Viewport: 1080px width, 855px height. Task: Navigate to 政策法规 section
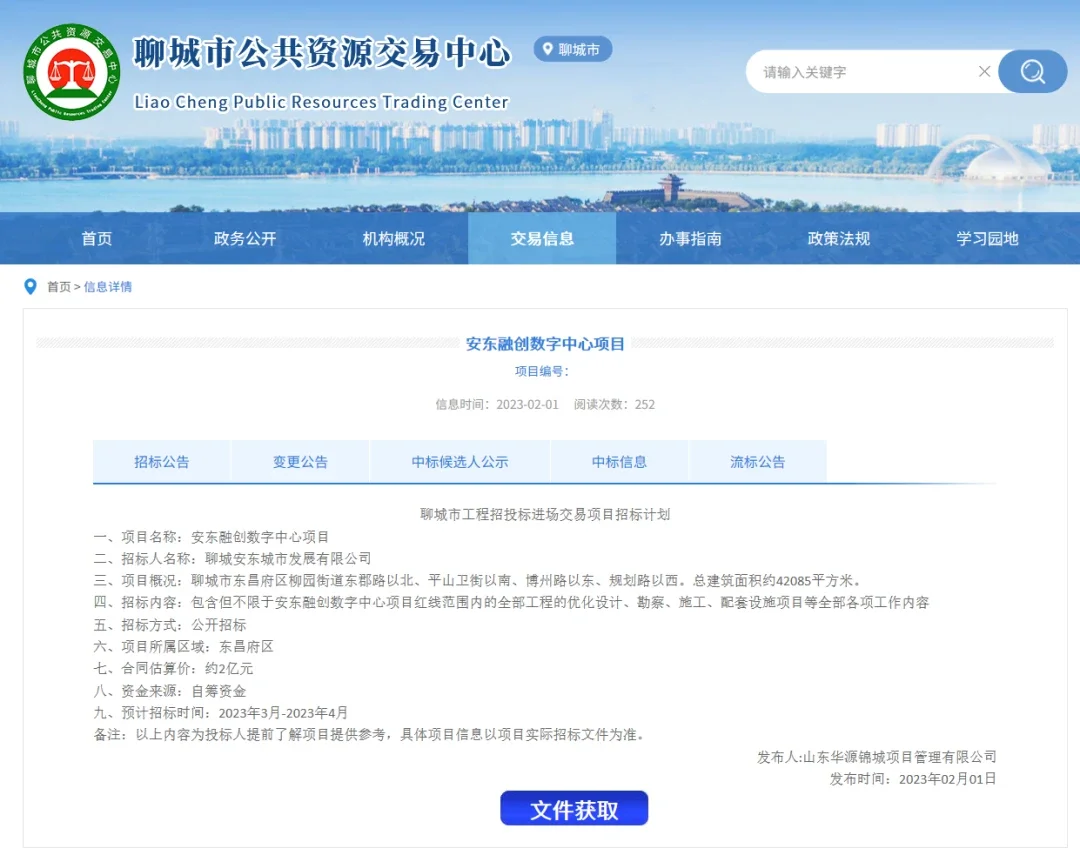click(838, 239)
